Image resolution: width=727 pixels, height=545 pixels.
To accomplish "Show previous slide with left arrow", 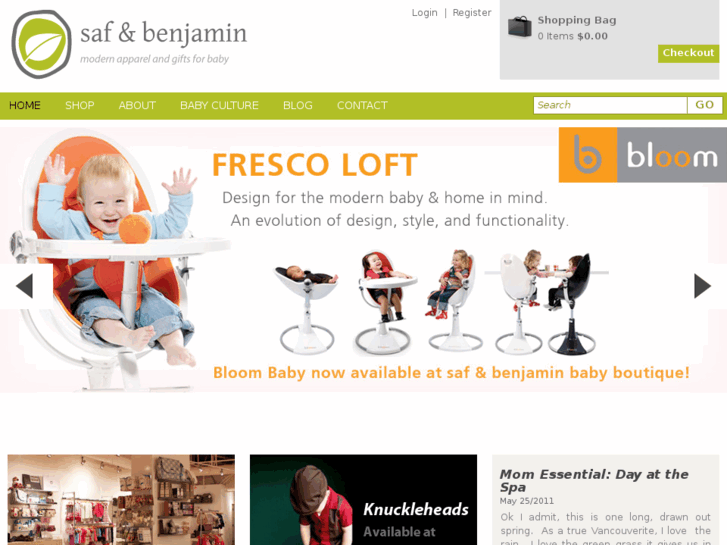I will point(24,286).
